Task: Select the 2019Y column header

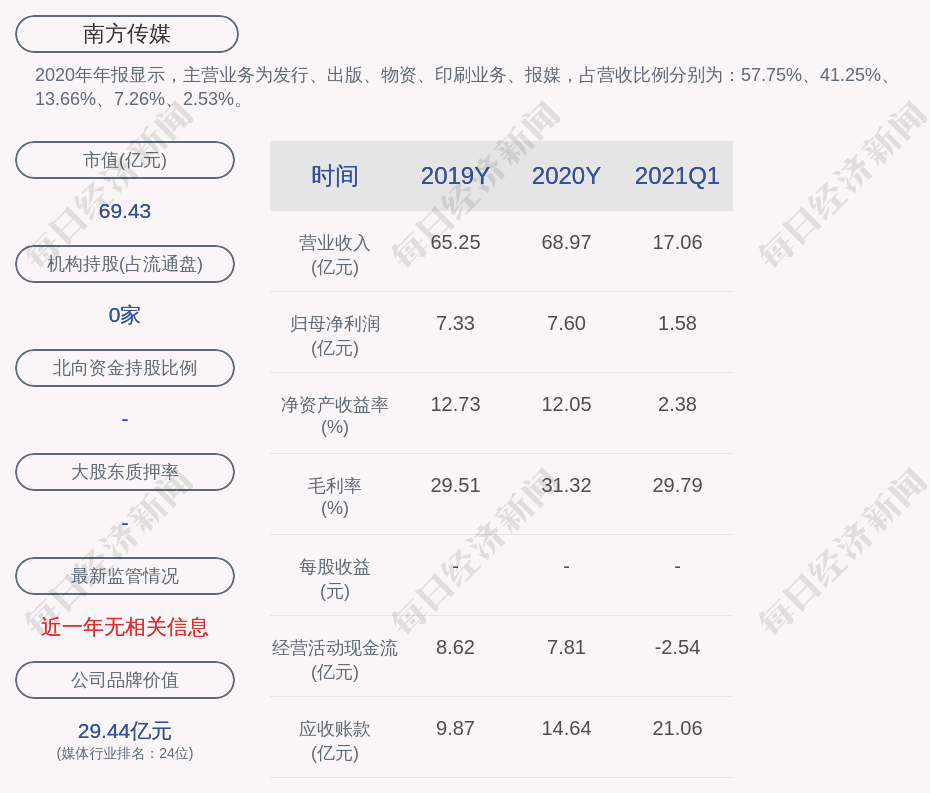Action: 455,176
